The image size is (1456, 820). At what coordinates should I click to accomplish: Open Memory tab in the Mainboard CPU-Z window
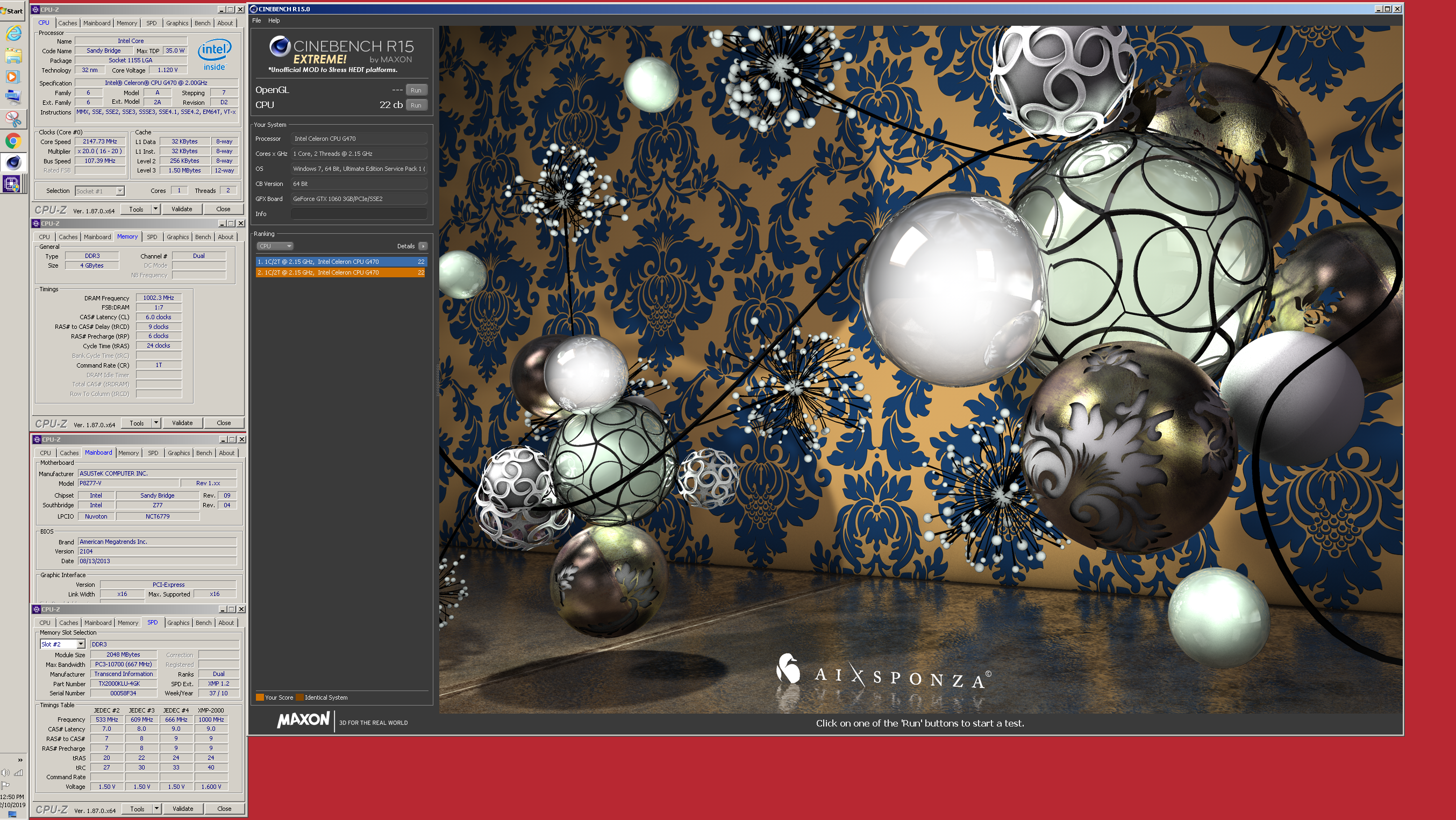click(129, 453)
